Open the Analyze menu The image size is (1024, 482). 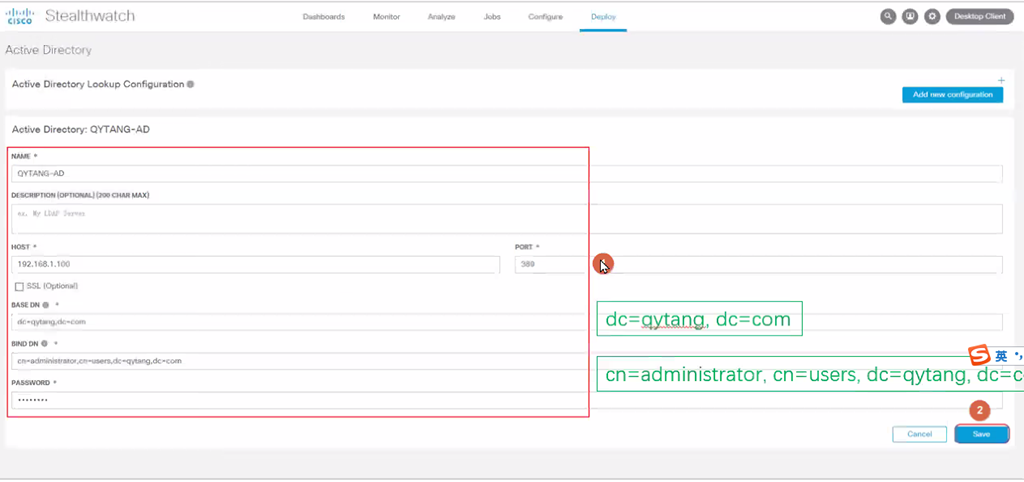(x=441, y=16)
